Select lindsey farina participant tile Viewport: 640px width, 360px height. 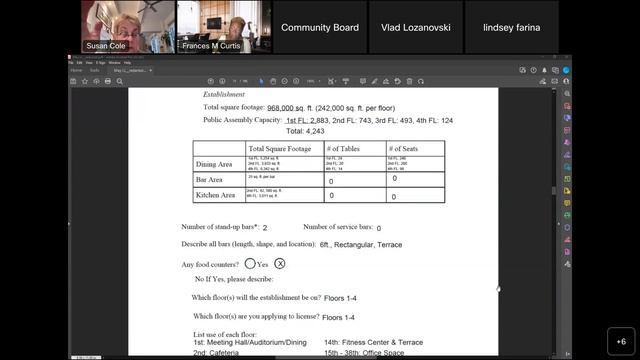pos(512,27)
